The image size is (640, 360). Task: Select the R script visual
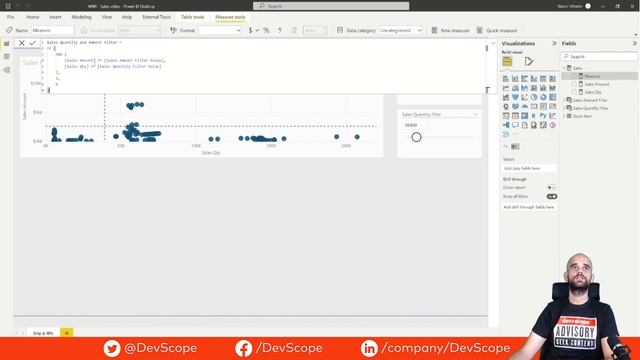534,116
